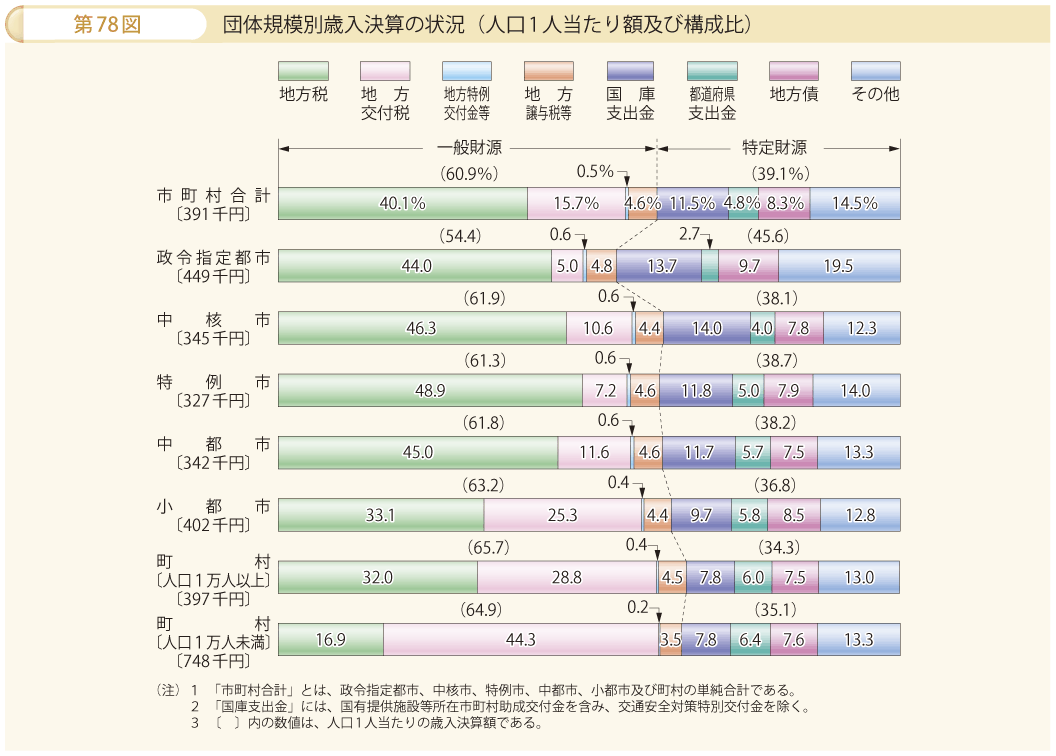Select the 44.3 pink bar segment
1056x756 pixels.
tap(521, 640)
